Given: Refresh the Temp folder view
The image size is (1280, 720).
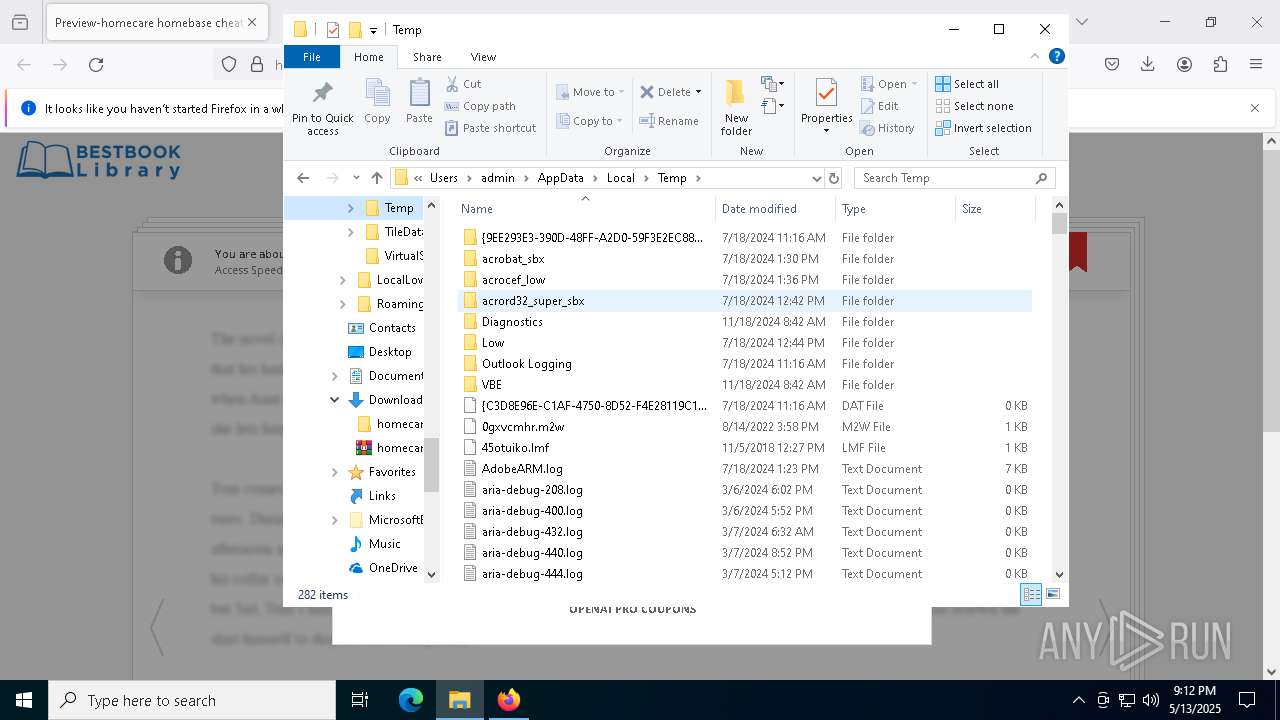Looking at the screenshot, I should [834, 178].
